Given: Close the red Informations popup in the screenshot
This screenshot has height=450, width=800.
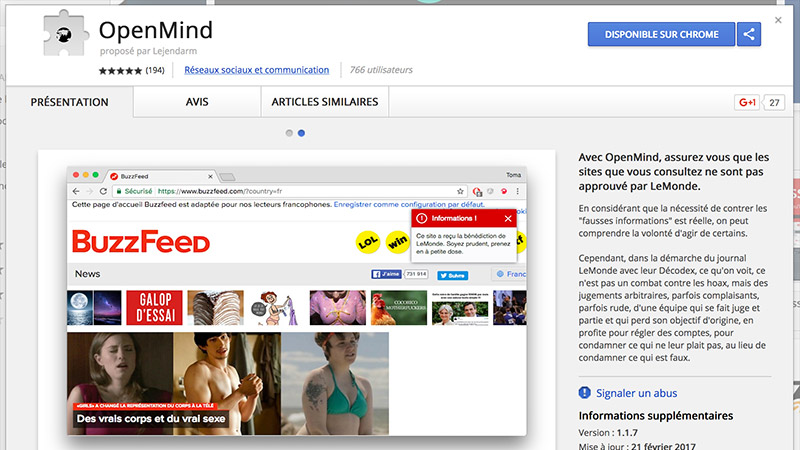Looking at the screenshot, I should click(508, 218).
